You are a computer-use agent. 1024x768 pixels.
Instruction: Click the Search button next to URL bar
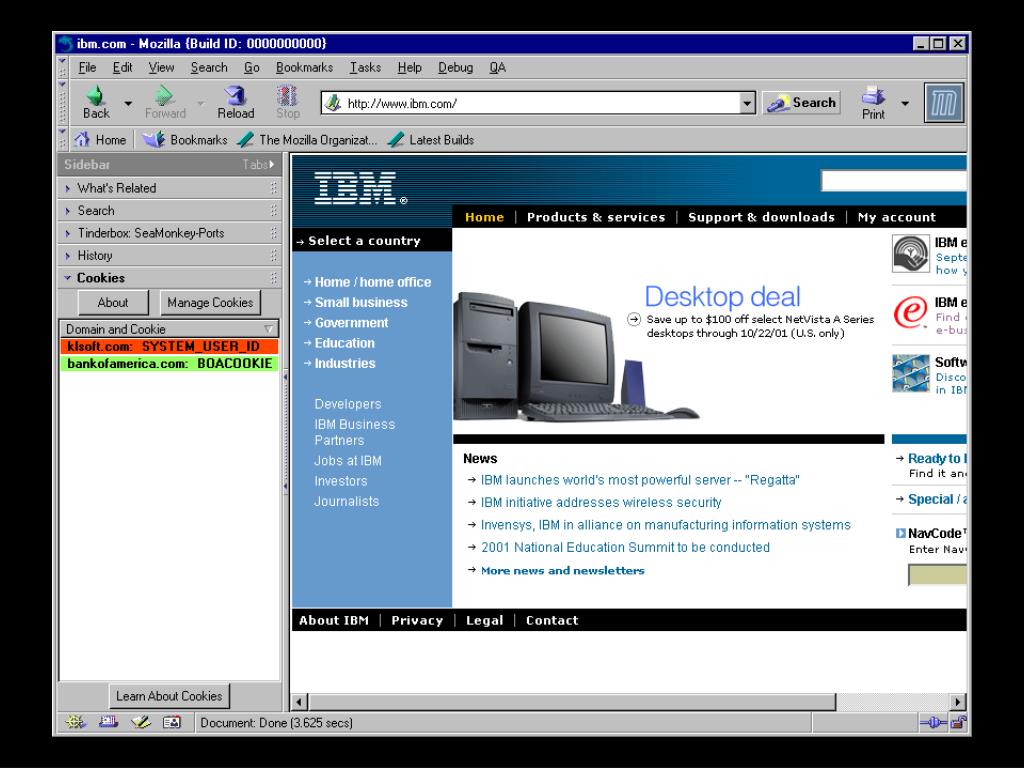[x=801, y=103]
